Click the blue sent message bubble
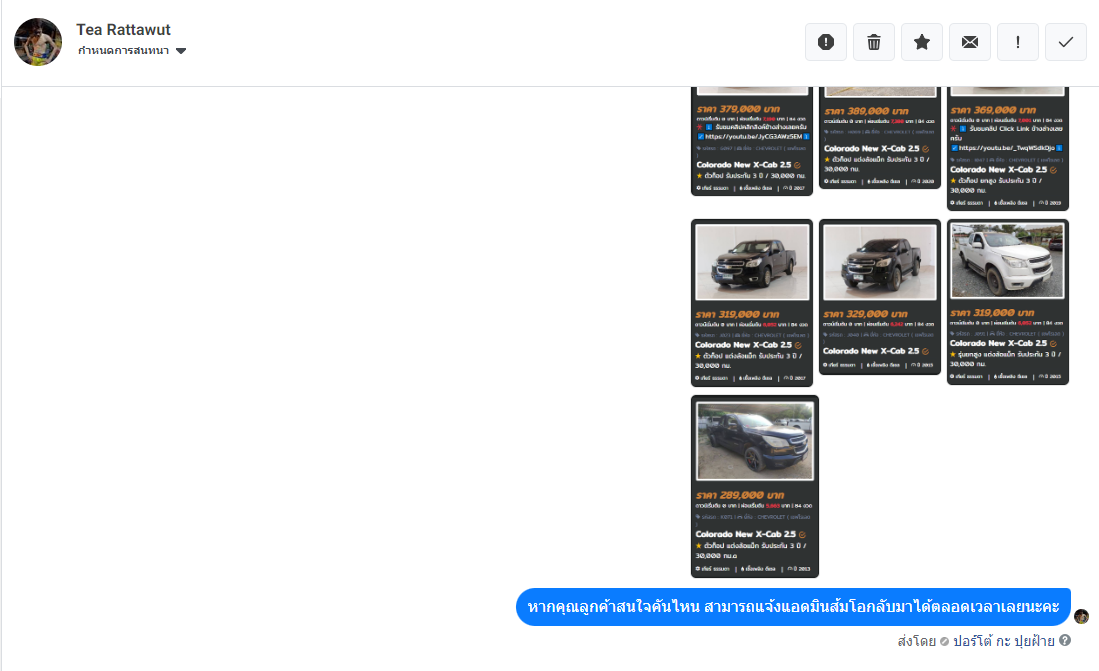Image resolution: width=1099 pixels, height=671 pixels. tap(793, 607)
